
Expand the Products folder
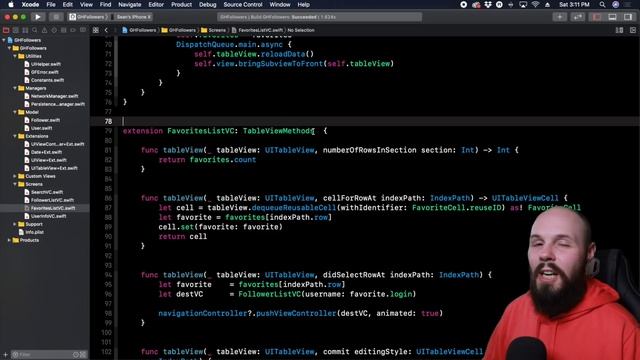(x=9, y=240)
